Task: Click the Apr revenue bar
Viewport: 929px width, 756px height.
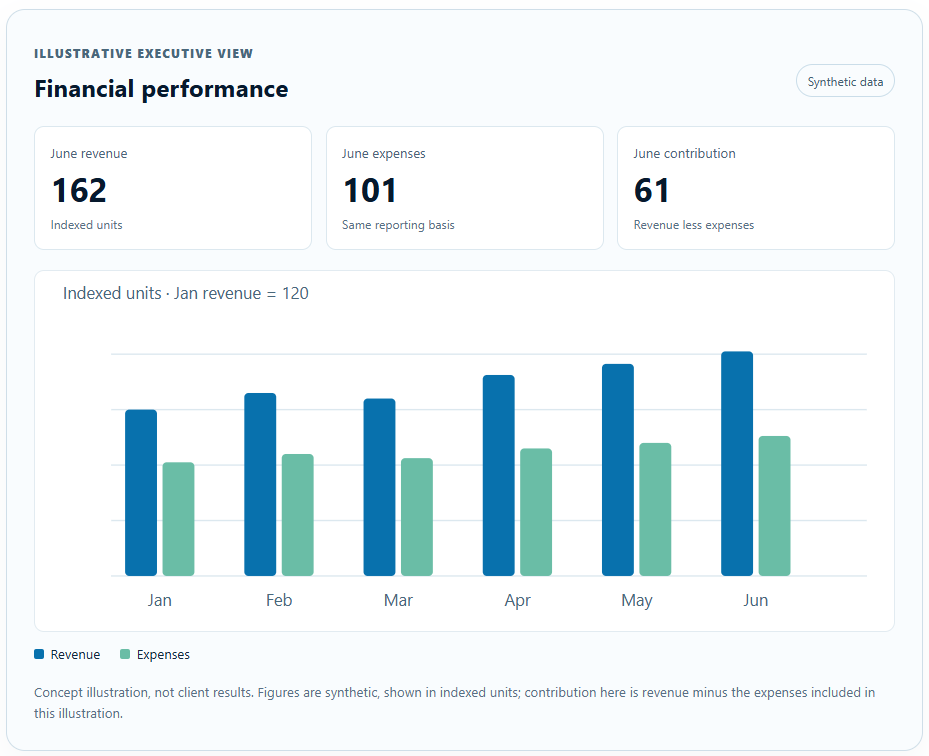Action: 498,475
